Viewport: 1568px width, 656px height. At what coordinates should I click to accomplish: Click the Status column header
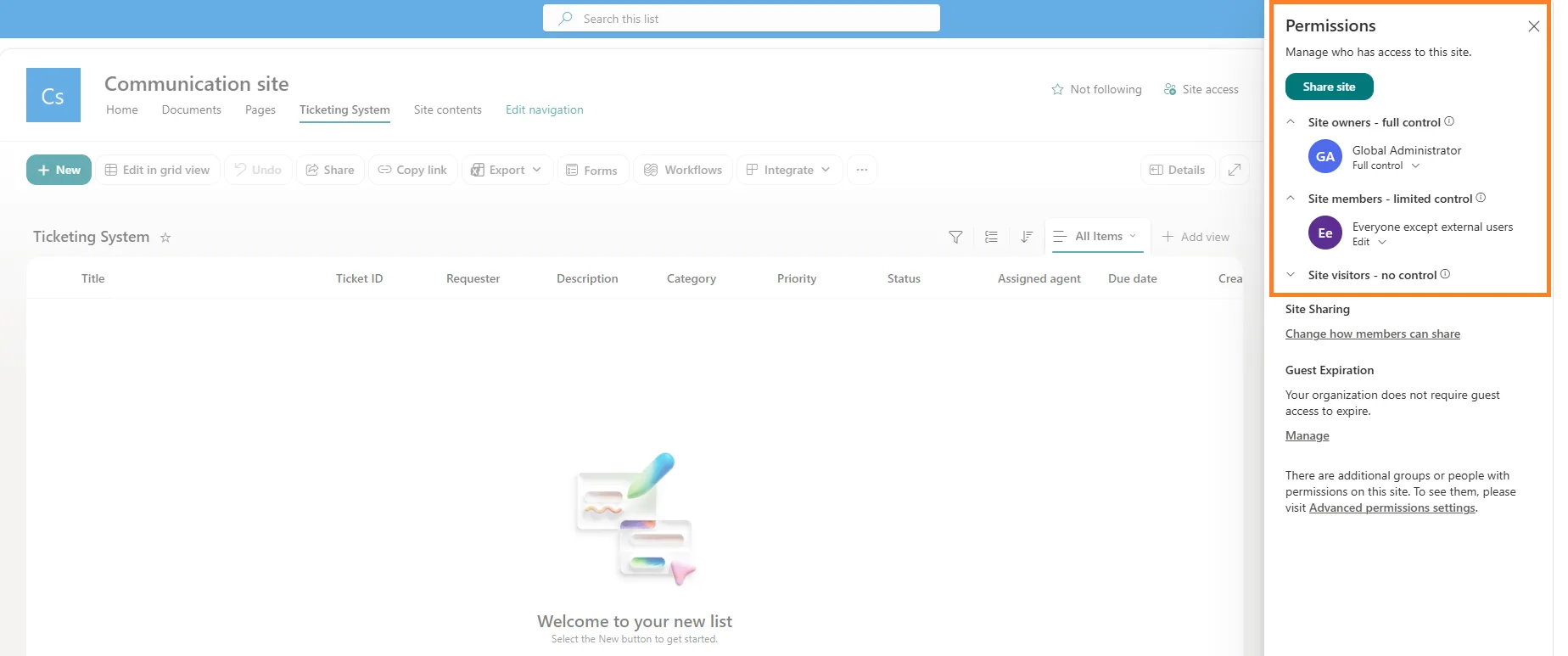(904, 278)
